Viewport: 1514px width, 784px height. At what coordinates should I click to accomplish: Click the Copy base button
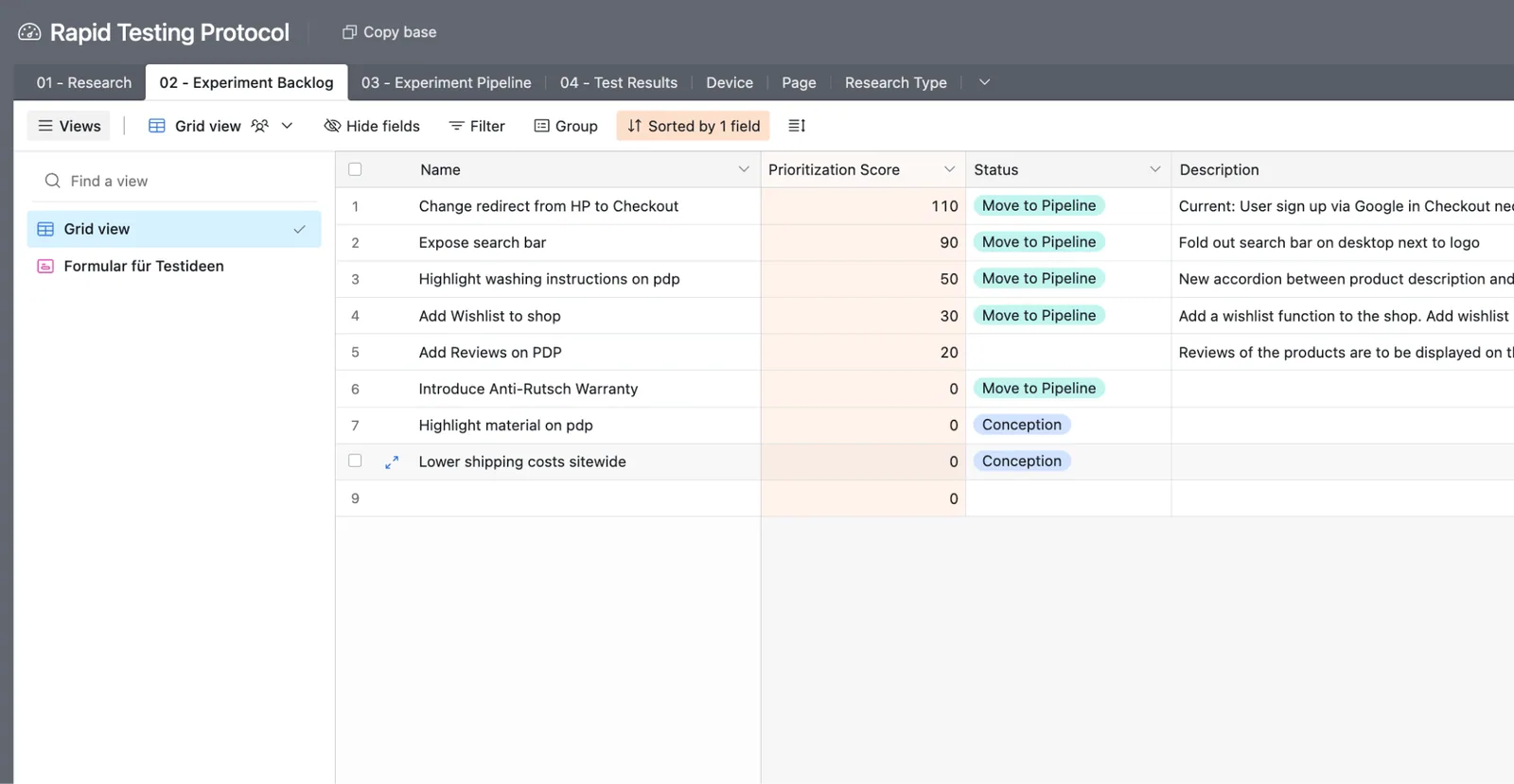[x=389, y=32]
